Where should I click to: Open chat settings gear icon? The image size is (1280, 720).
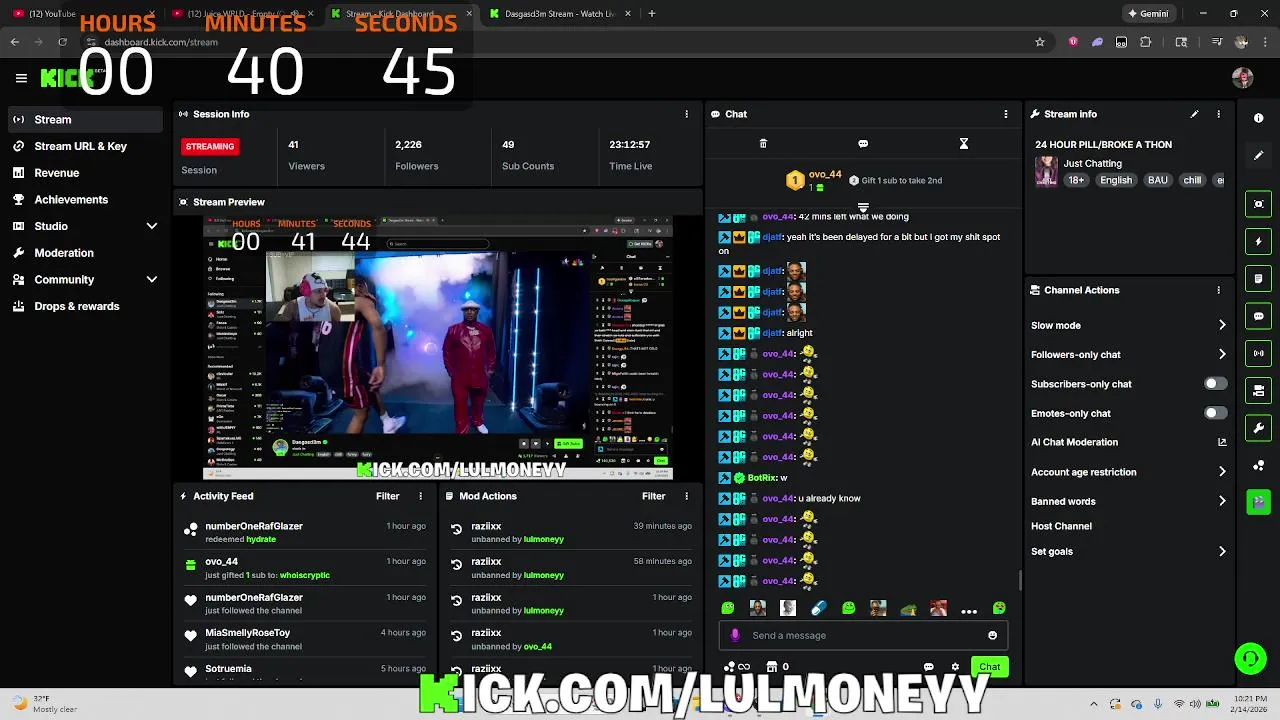point(955,667)
